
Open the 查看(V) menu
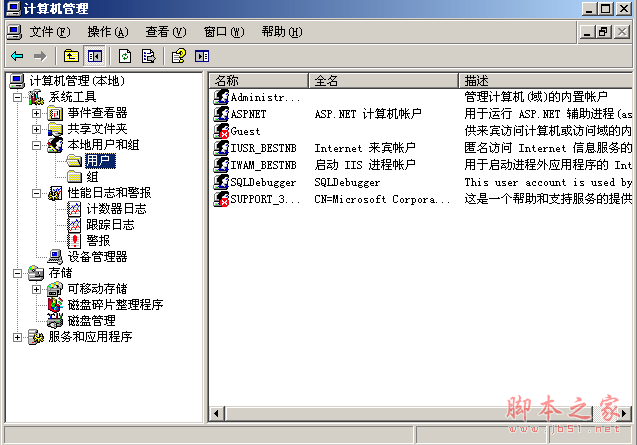(x=165, y=32)
